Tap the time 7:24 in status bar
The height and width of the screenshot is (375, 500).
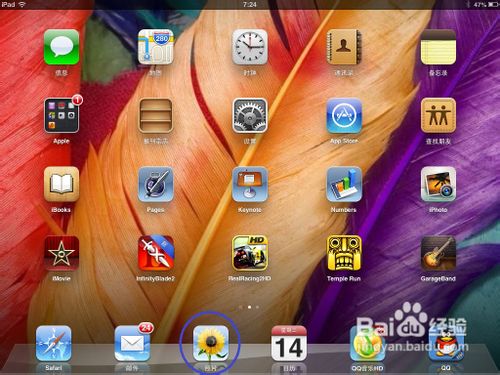(250, 5)
